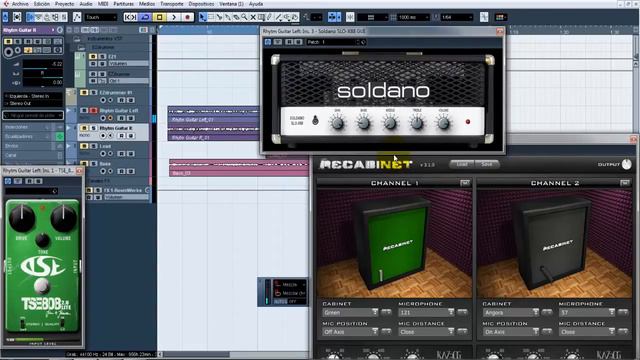Flip the Soldano channel toggle switch
640x360 pixels.
pyautogui.click(x=315, y=120)
